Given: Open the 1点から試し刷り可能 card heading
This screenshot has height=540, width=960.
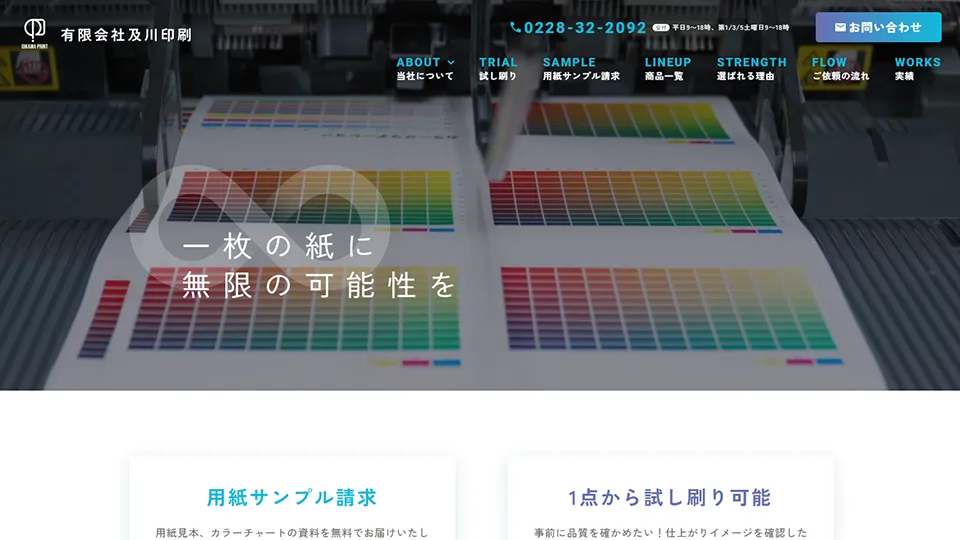Looking at the screenshot, I should [670, 497].
